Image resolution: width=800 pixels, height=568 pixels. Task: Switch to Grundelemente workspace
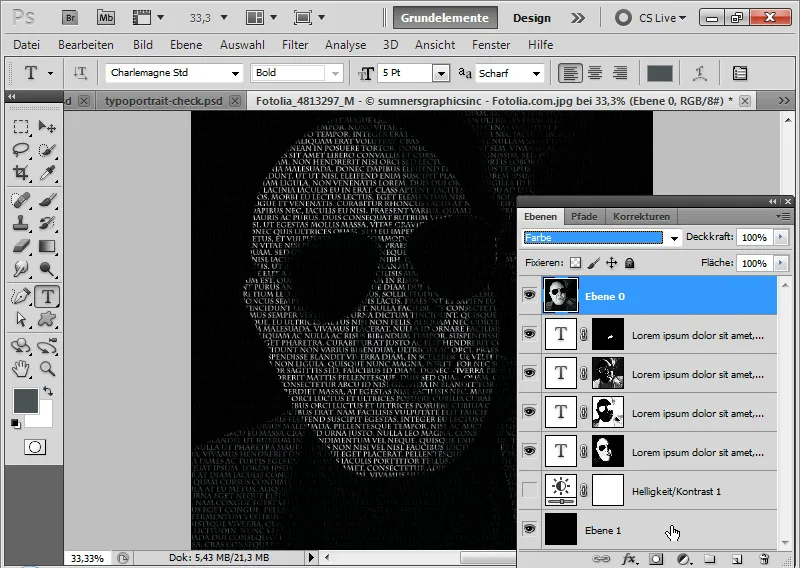point(445,18)
